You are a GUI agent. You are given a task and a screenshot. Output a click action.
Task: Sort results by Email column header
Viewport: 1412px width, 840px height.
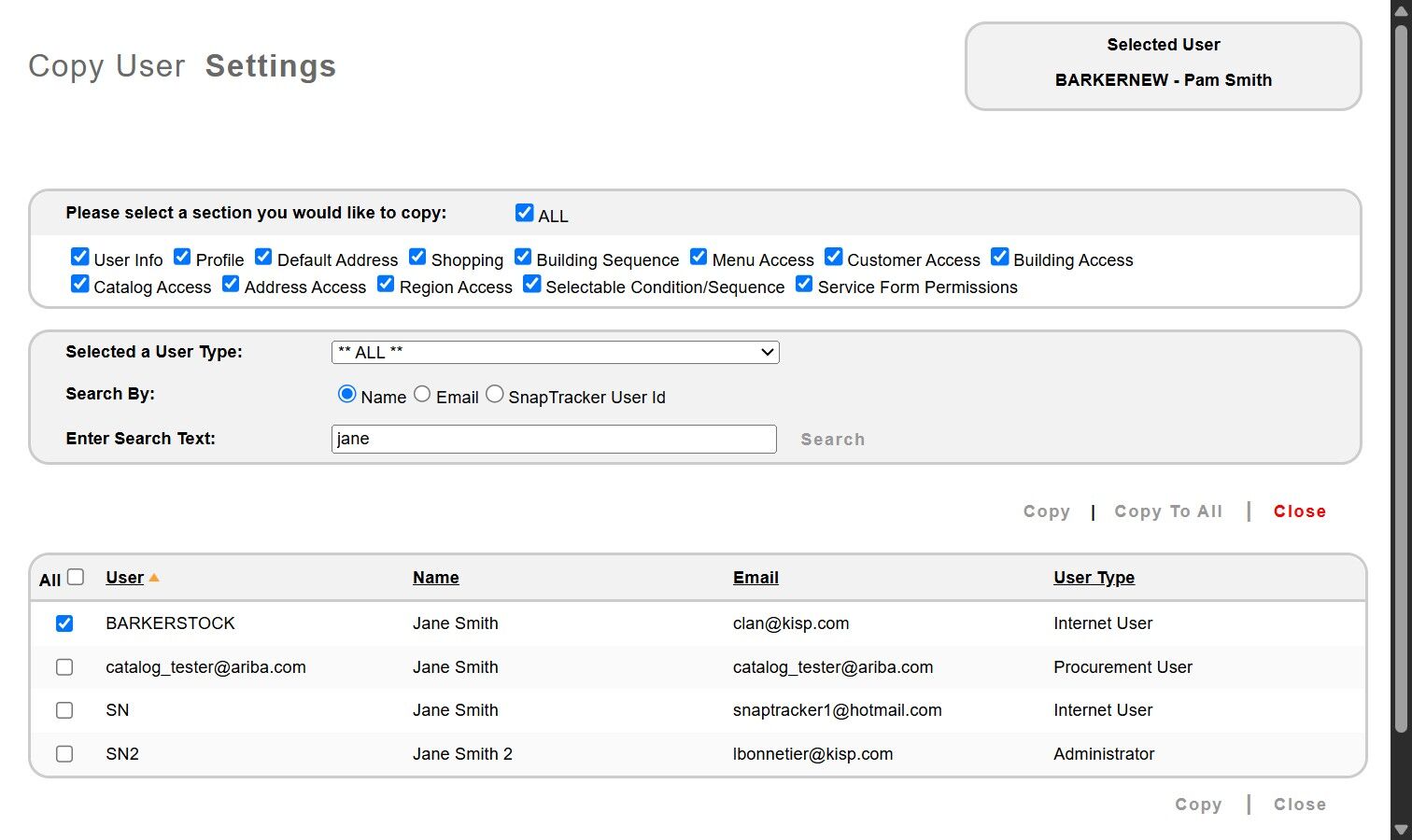click(755, 578)
